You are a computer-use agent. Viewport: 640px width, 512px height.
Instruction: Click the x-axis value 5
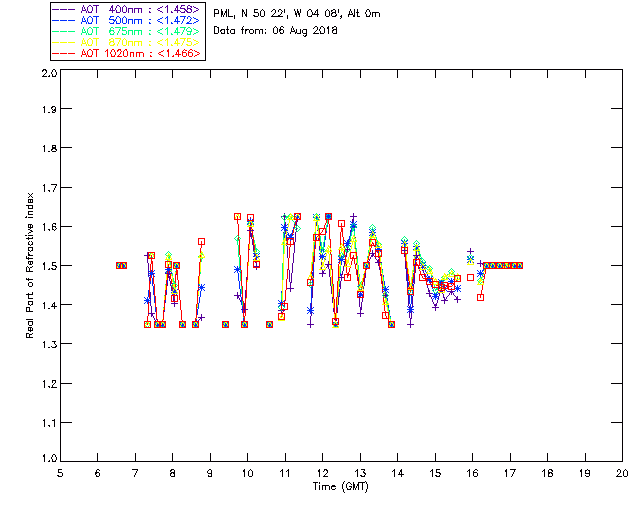coord(60,473)
